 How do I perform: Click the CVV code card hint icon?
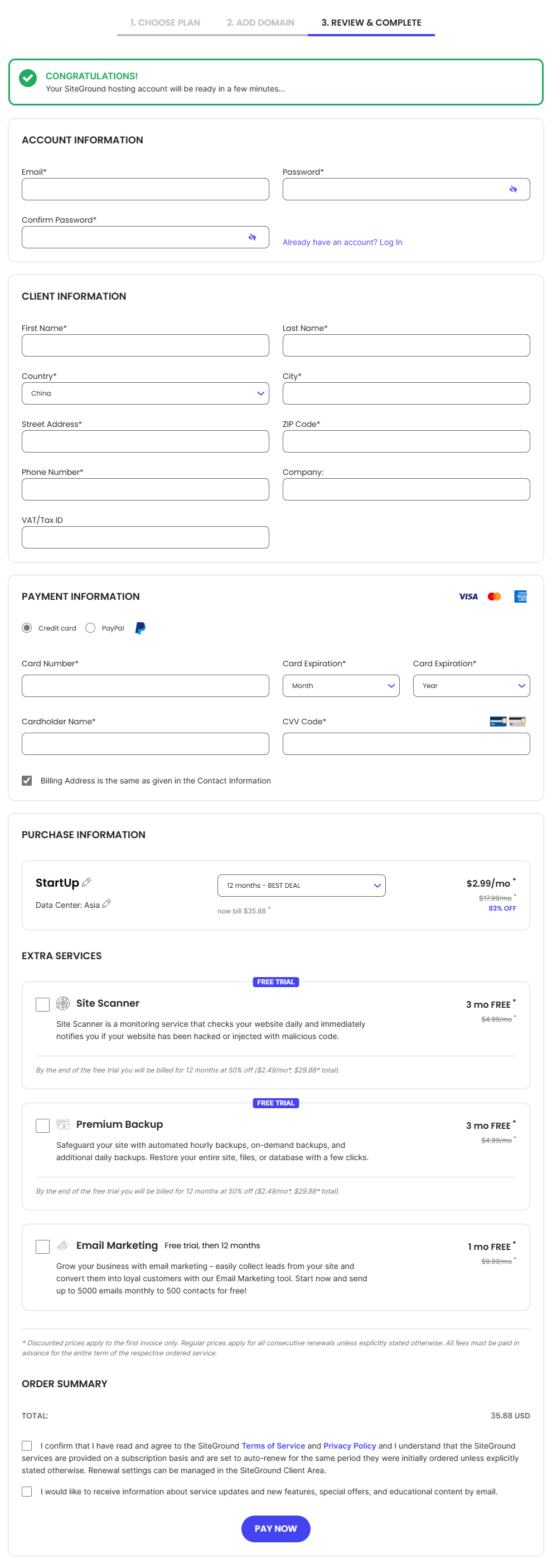tap(507, 722)
